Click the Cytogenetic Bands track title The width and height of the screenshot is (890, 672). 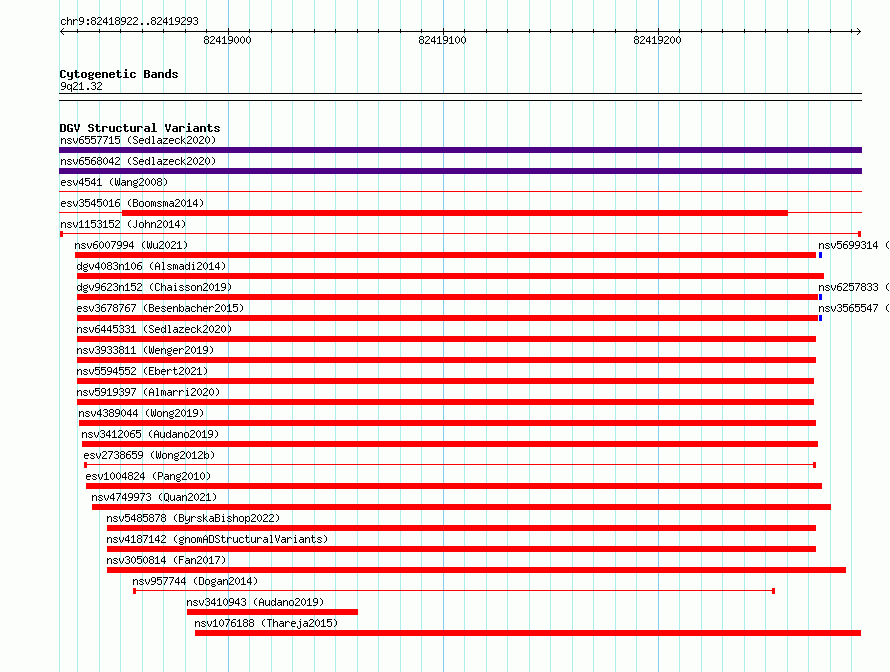click(x=119, y=74)
